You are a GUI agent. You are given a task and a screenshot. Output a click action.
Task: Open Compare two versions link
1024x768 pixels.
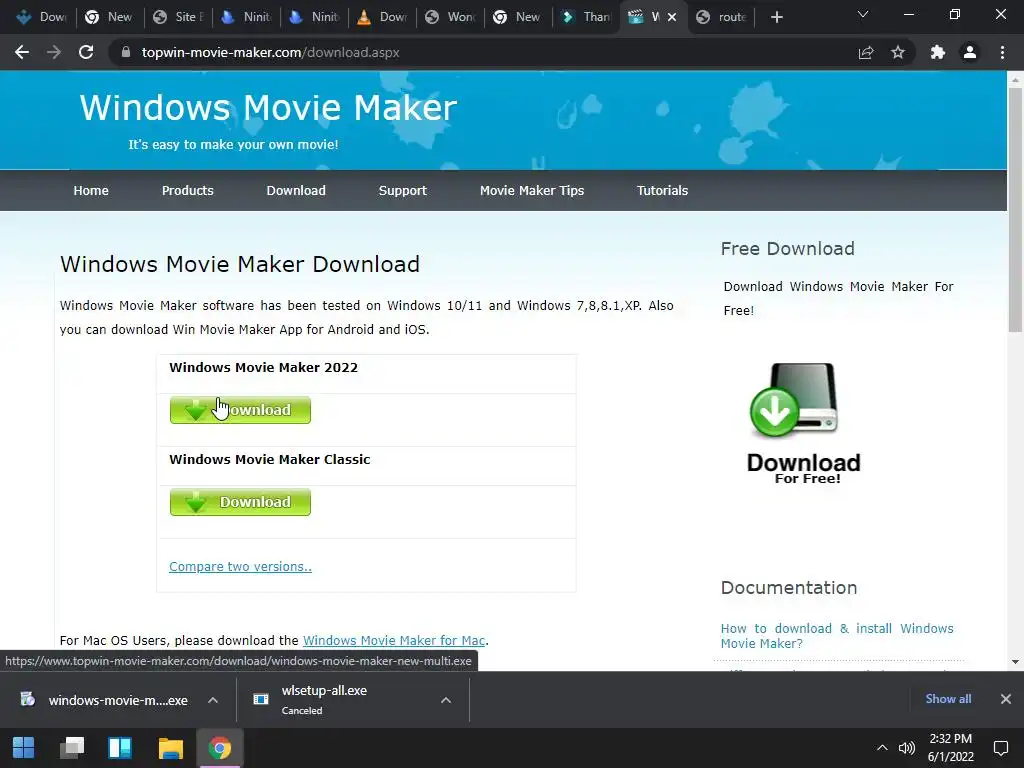pos(240,567)
